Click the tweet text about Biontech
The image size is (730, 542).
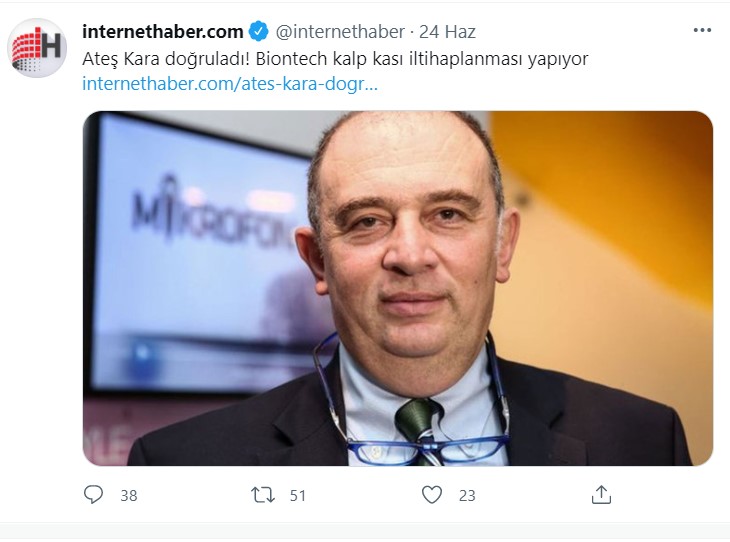point(335,59)
